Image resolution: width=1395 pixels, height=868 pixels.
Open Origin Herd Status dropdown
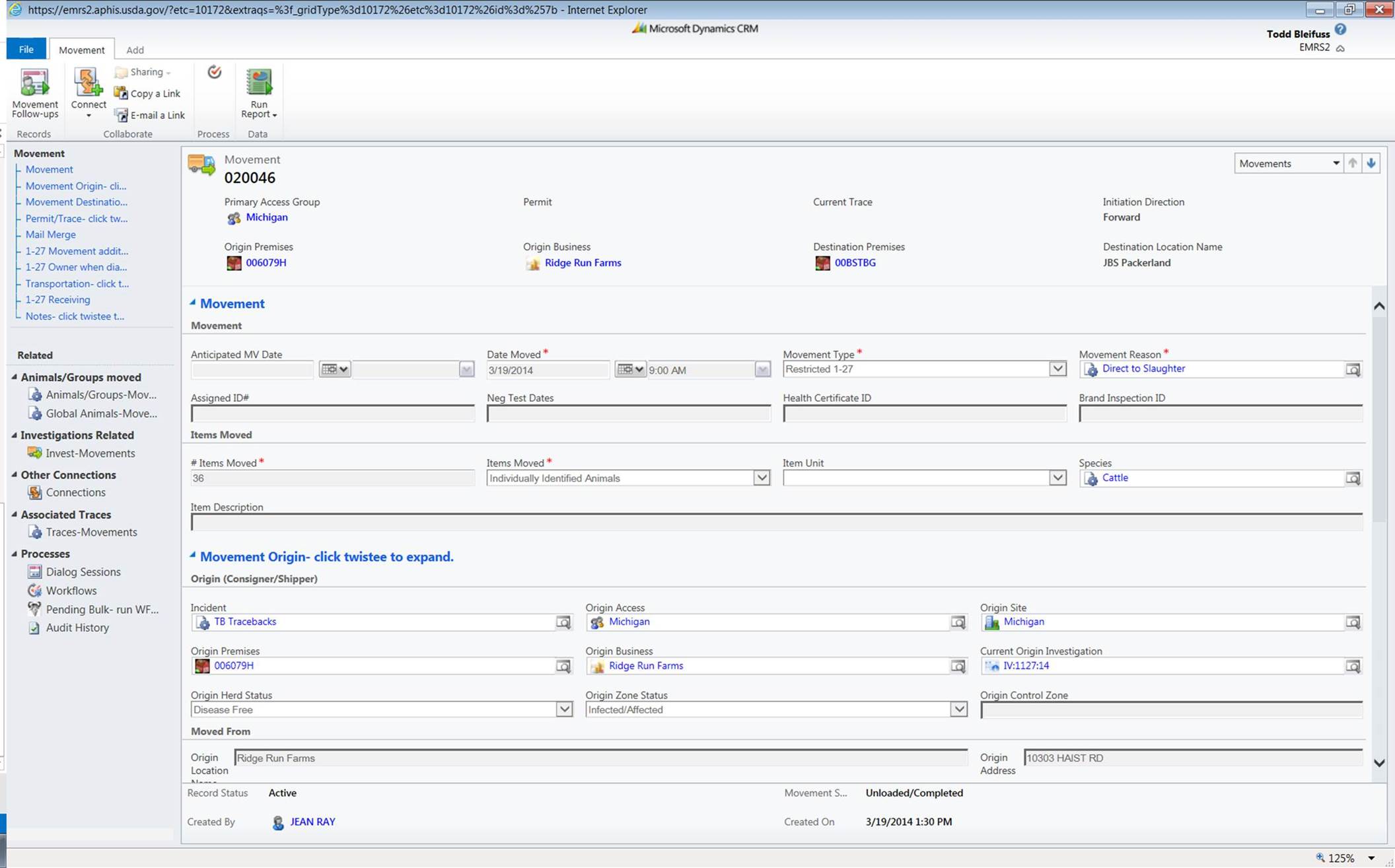(563, 709)
